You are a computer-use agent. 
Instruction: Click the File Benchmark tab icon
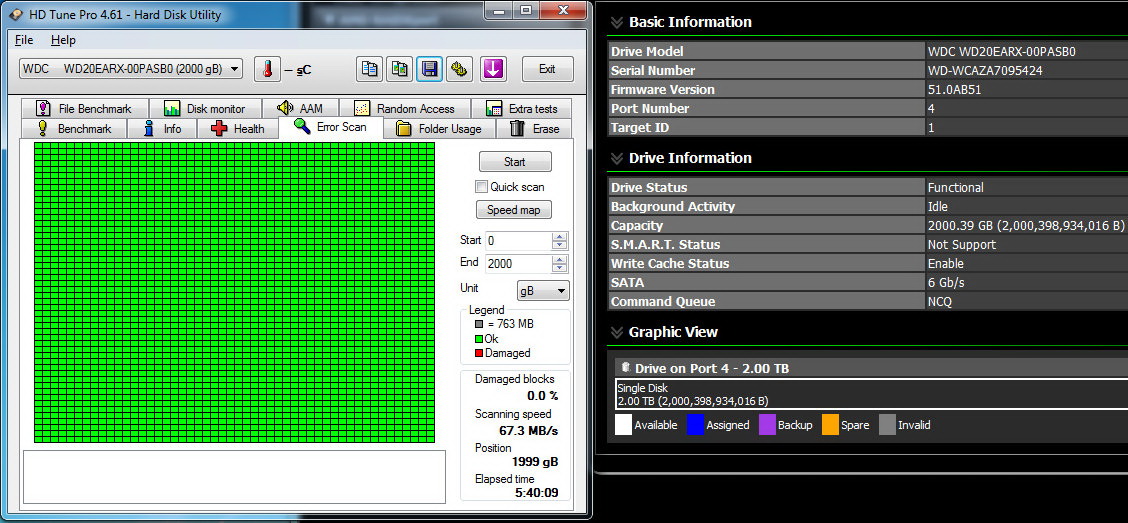[x=43, y=109]
